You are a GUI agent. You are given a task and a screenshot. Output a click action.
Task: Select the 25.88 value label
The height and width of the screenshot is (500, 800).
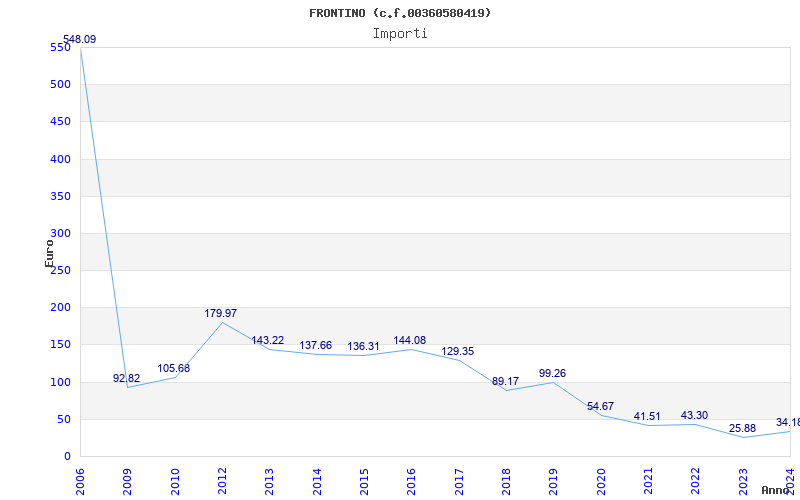pos(742,429)
